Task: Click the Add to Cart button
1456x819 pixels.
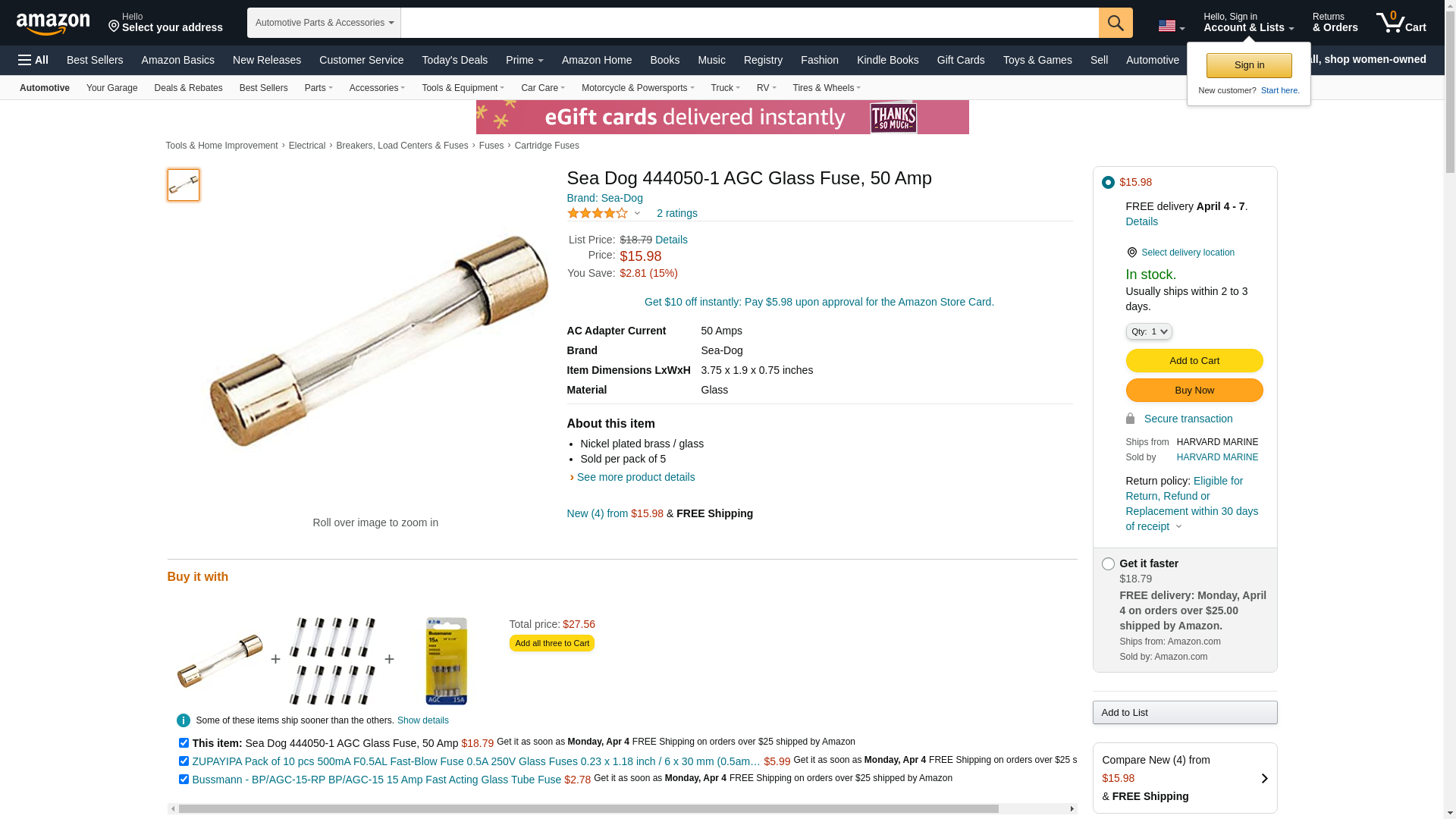Action: point(1194,361)
